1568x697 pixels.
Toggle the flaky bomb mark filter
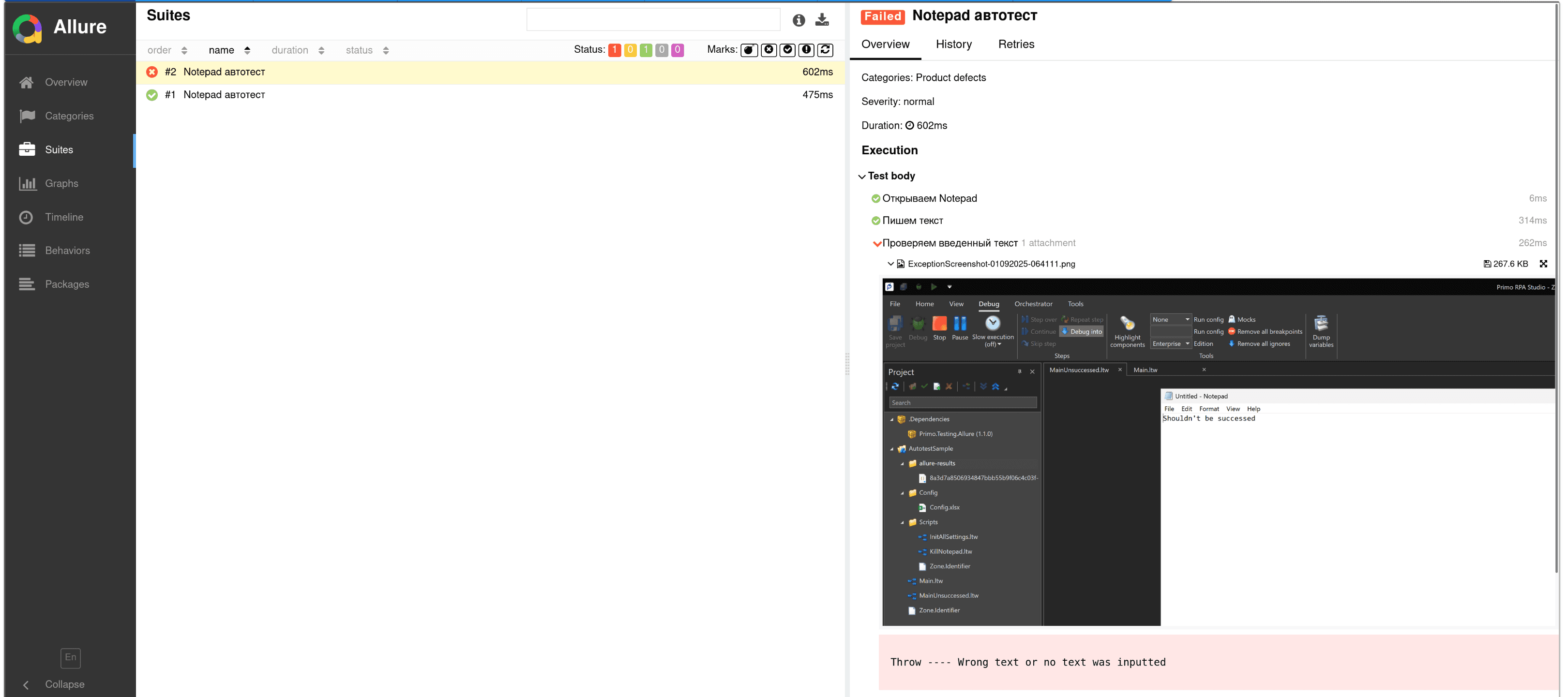pyautogui.click(x=749, y=50)
